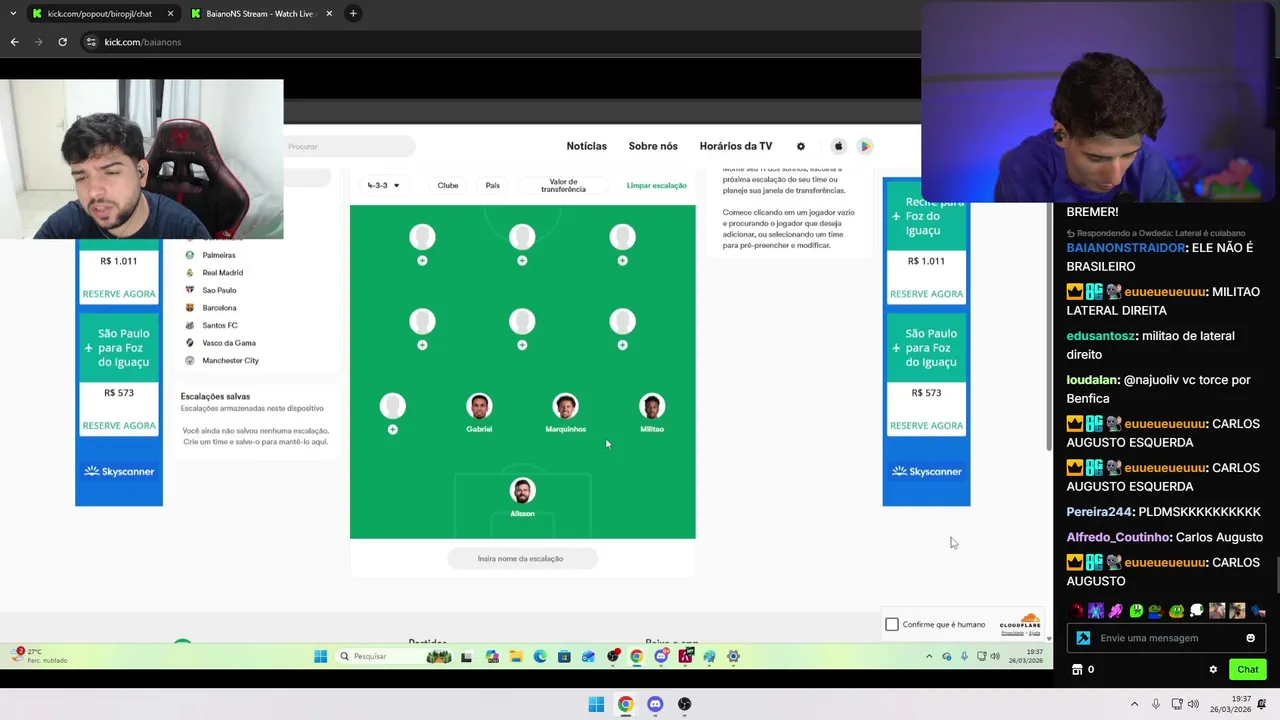Viewport: 1280px width, 720px height.
Task: Check the Confirme que é humano box
Action: pyautogui.click(x=892, y=624)
